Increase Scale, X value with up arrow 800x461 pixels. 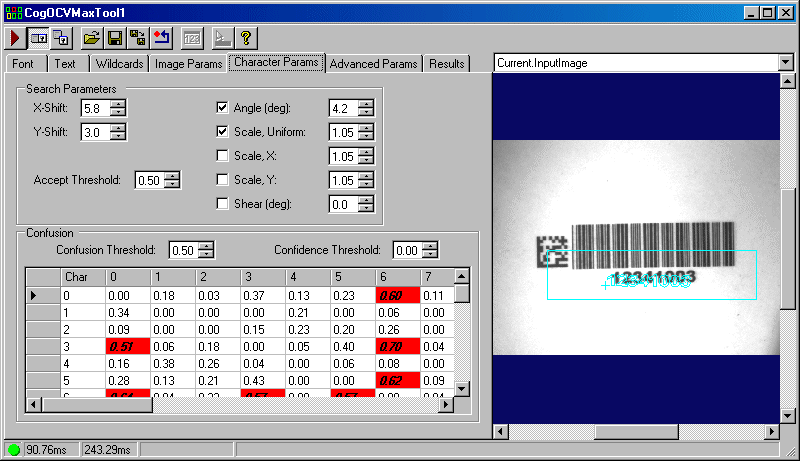(x=366, y=152)
